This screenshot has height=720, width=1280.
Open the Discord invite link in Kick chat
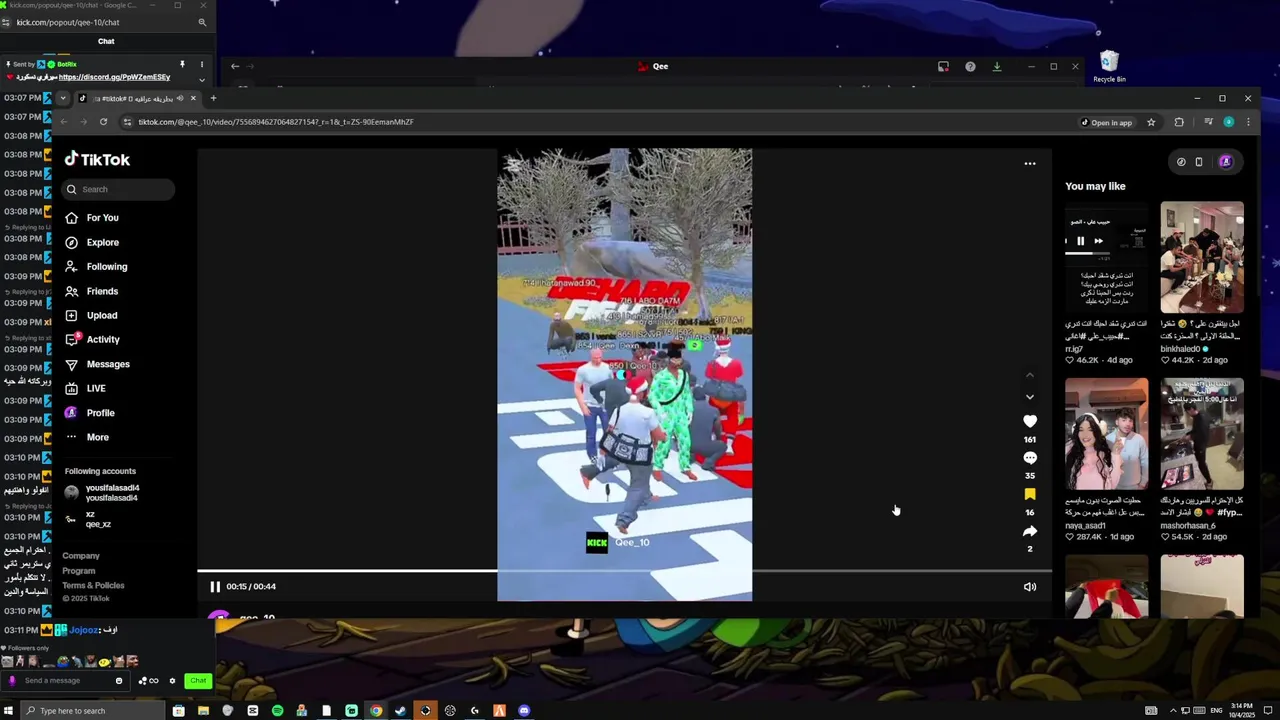[x=114, y=77]
